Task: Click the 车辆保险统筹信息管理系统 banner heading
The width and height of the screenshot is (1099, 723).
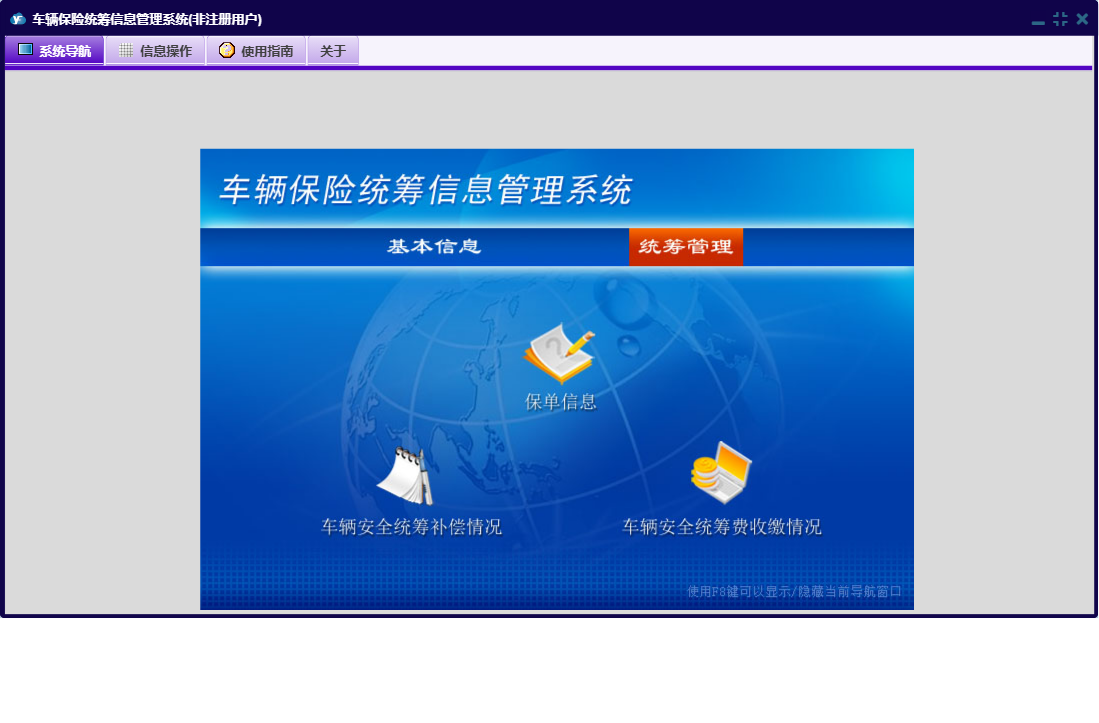Action: (x=426, y=189)
